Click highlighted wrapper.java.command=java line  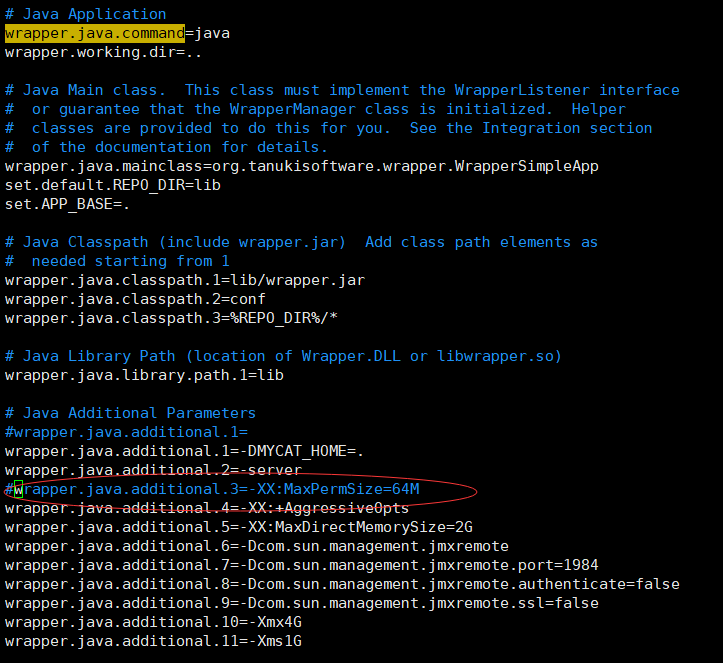tap(117, 33)
